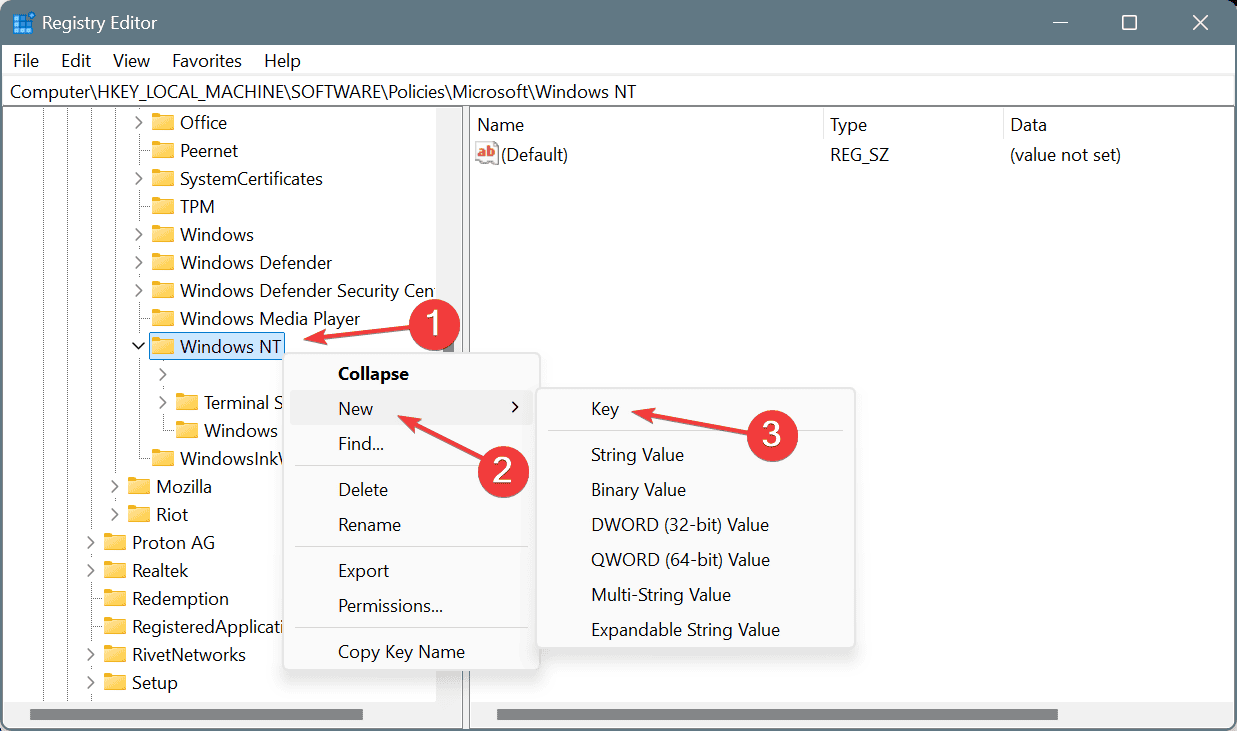Open the Favorites menu
Image resolution: width=1237 pixels, height=731 pixels.
pyautogui.click(x=207, y=61)
